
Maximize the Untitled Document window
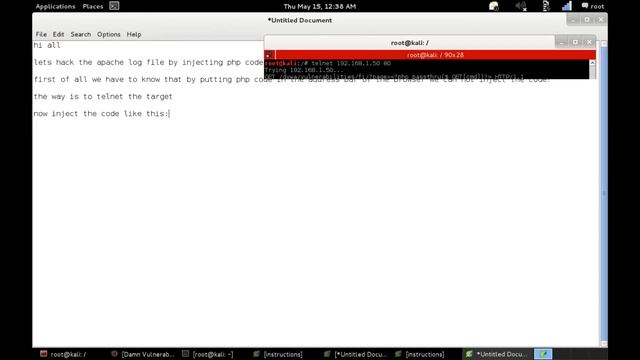587,20
